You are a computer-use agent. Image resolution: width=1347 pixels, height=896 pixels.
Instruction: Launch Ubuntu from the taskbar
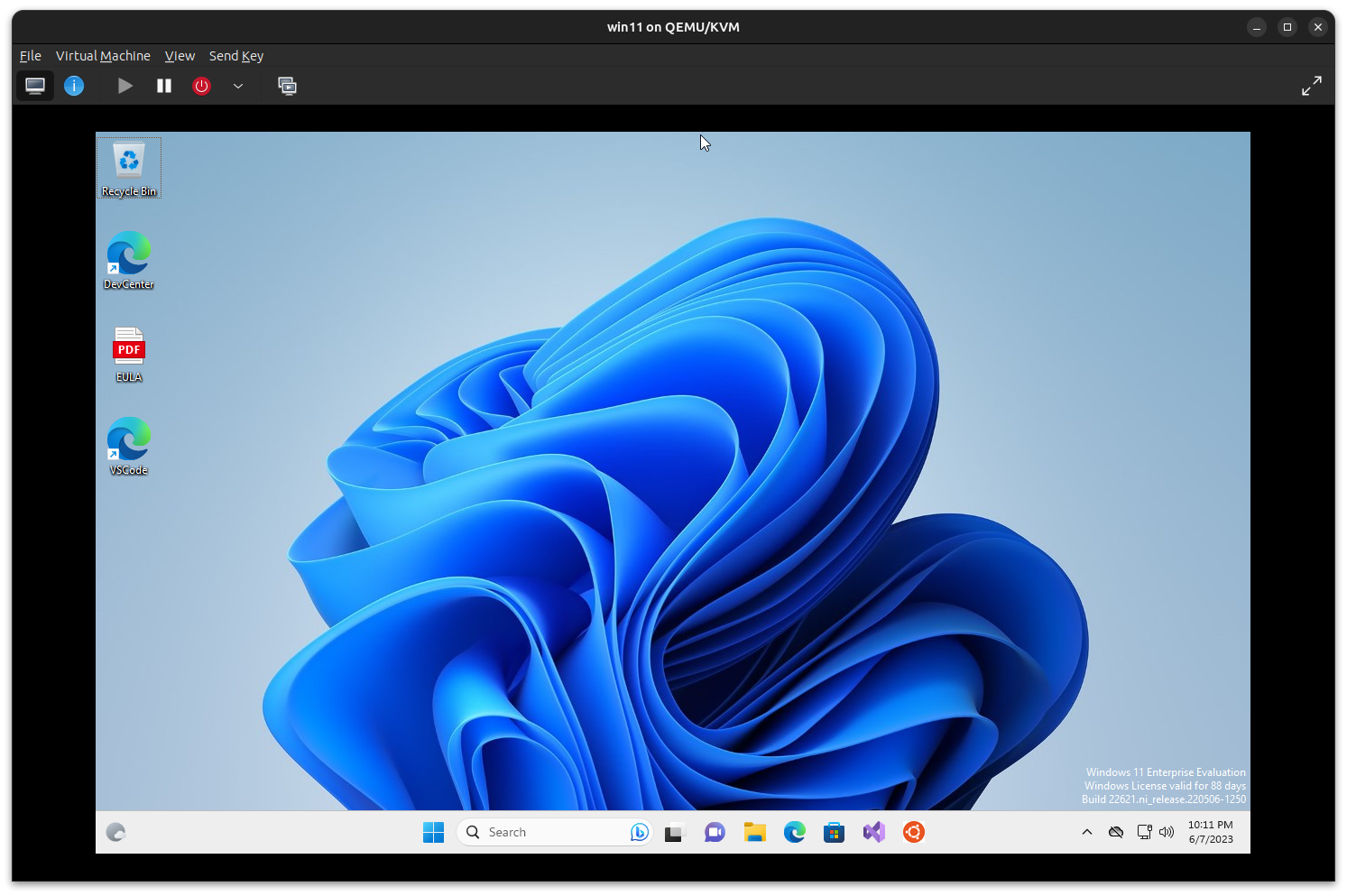pos(913,832)
